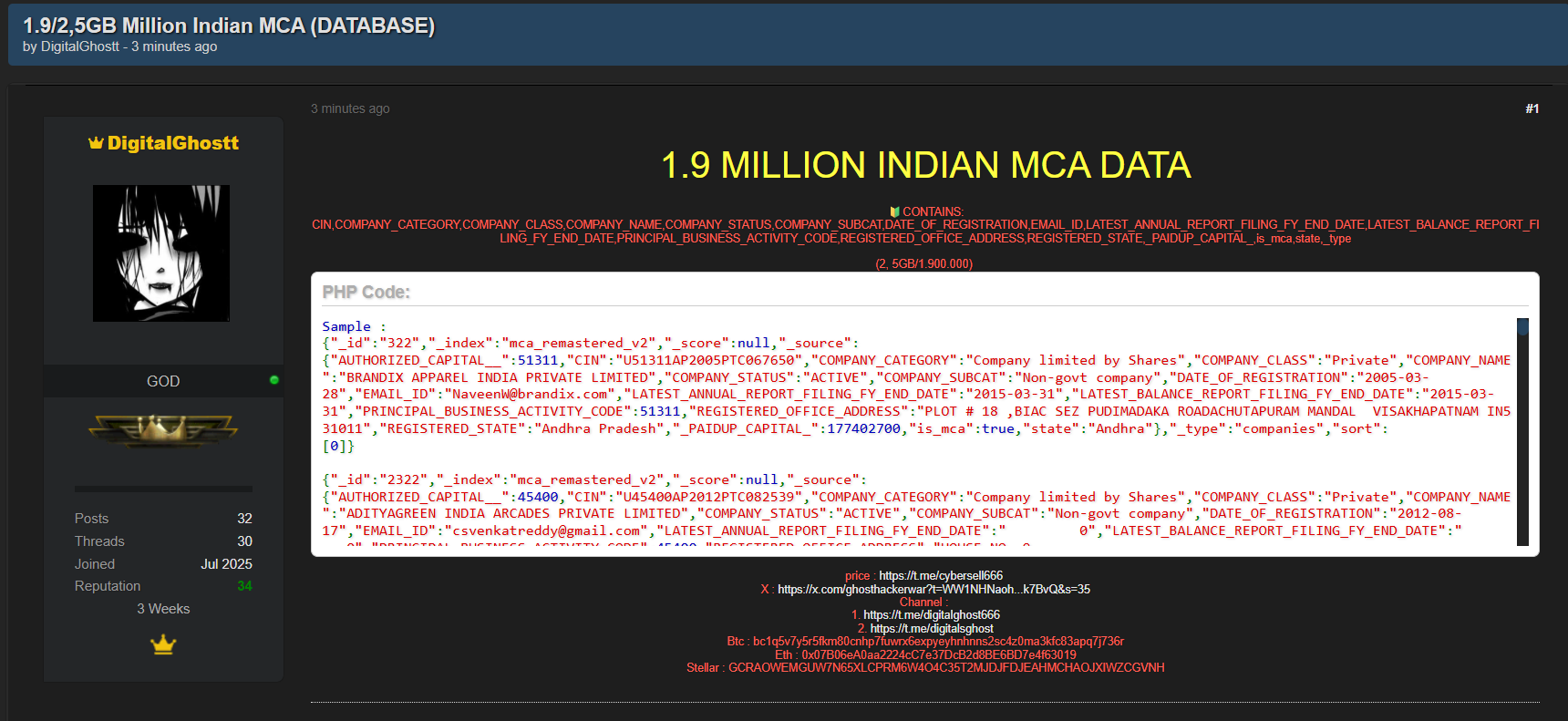
Task: Click the gold crown award icon below 3 Weeks
Action: (x=163, y=645)
